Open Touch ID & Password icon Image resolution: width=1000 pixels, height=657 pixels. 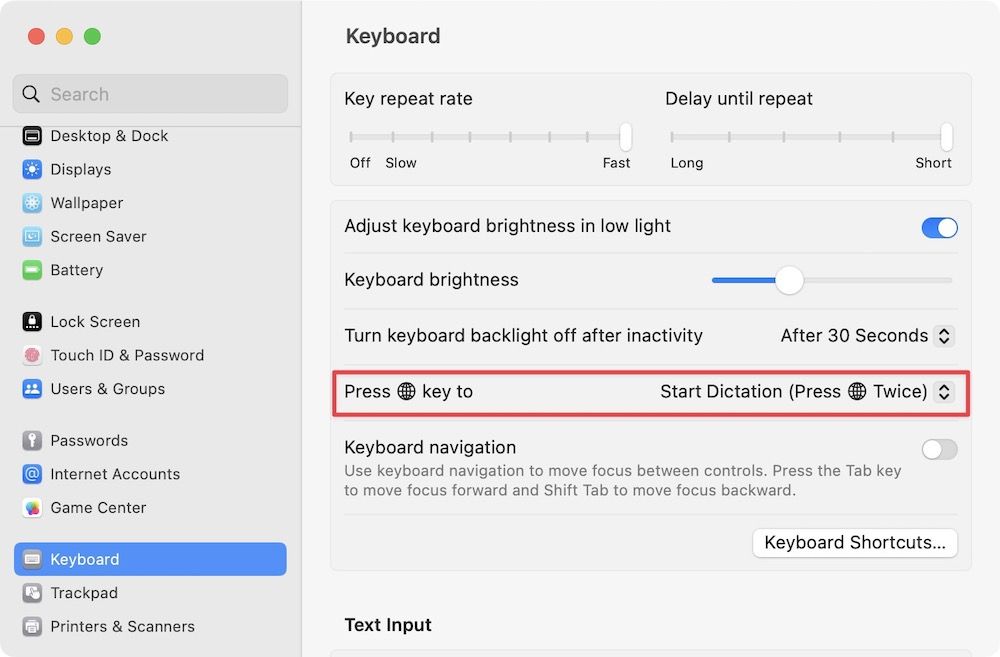coord(33,355)
